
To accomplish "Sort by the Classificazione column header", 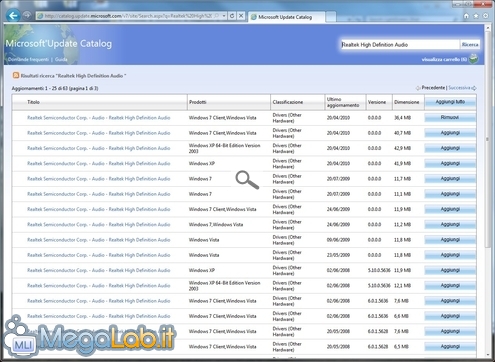I will pyautogui.click(x=288, y=102).
